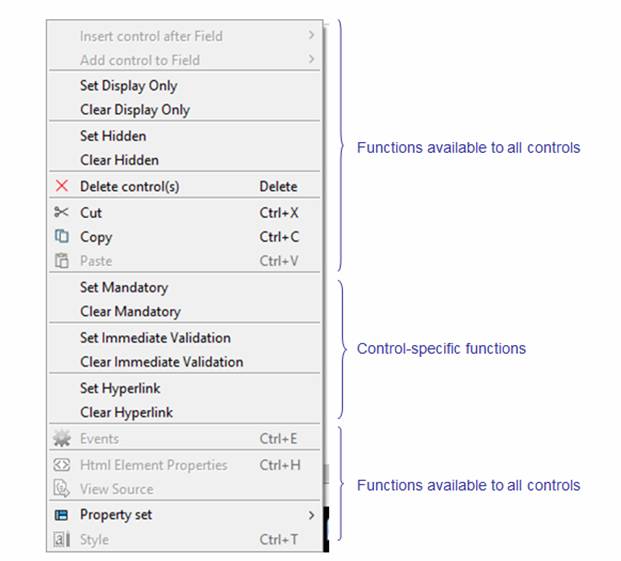Click the Paste clipboard icon
This screenshot has width=621, height=561.
click(x=62, y=261)
